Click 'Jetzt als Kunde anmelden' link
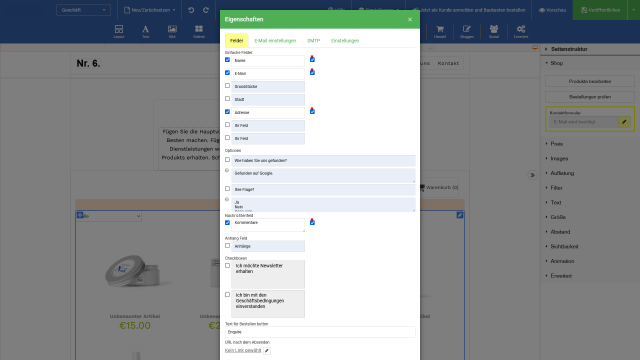Image resolution: width=640 pixels, height=360 pixels. [x=469, y=10]
